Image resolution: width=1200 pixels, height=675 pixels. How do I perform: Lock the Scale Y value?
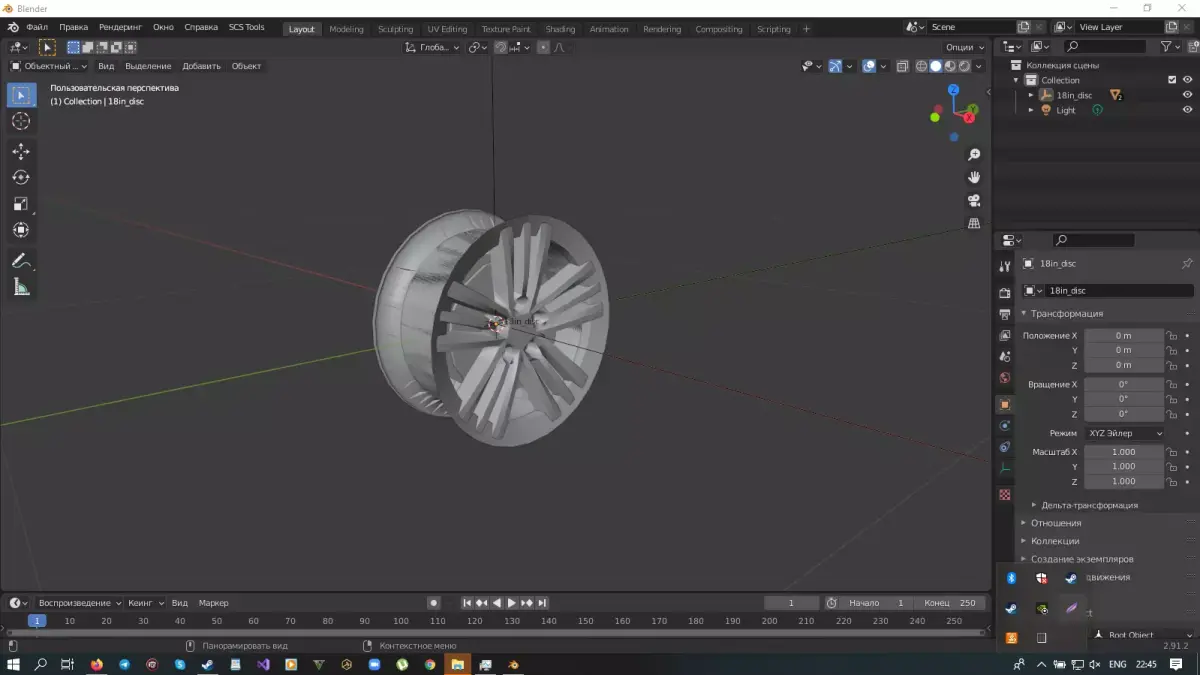1172,467
